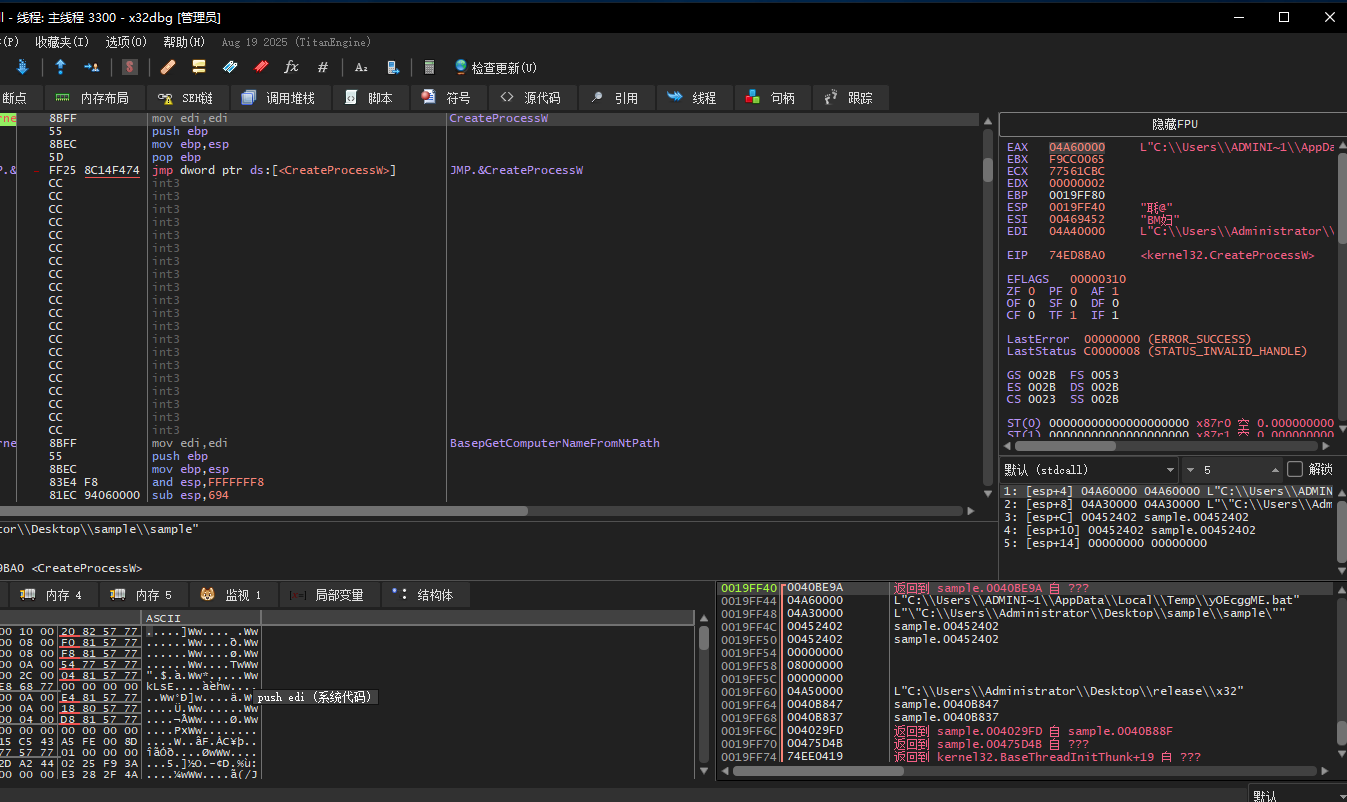Screen dimensions: 1347x802
Task: Switch to the 跟踪 trace tab
Action: pyautogui.click(x=850, y=98)
